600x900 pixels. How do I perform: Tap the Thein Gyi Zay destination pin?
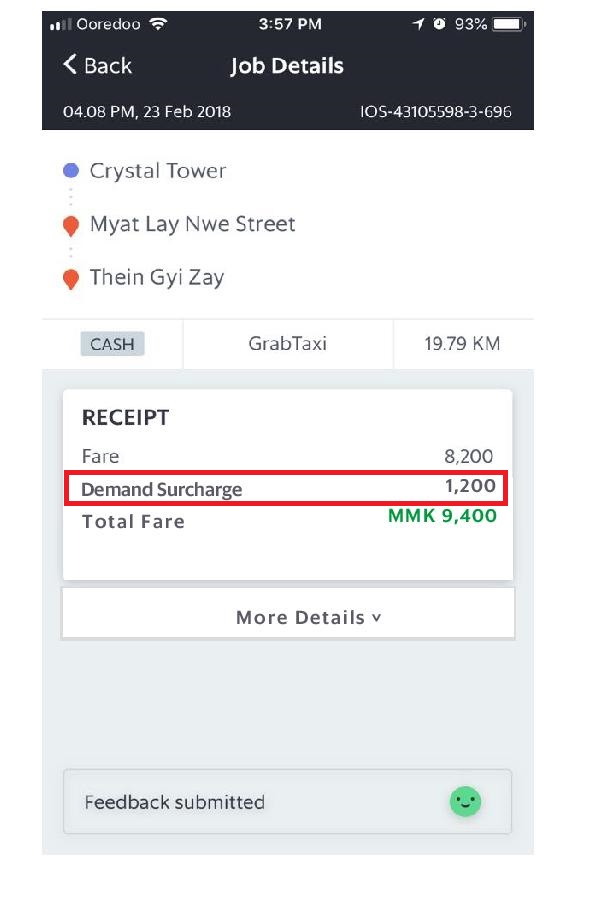(x=71, y=279)
